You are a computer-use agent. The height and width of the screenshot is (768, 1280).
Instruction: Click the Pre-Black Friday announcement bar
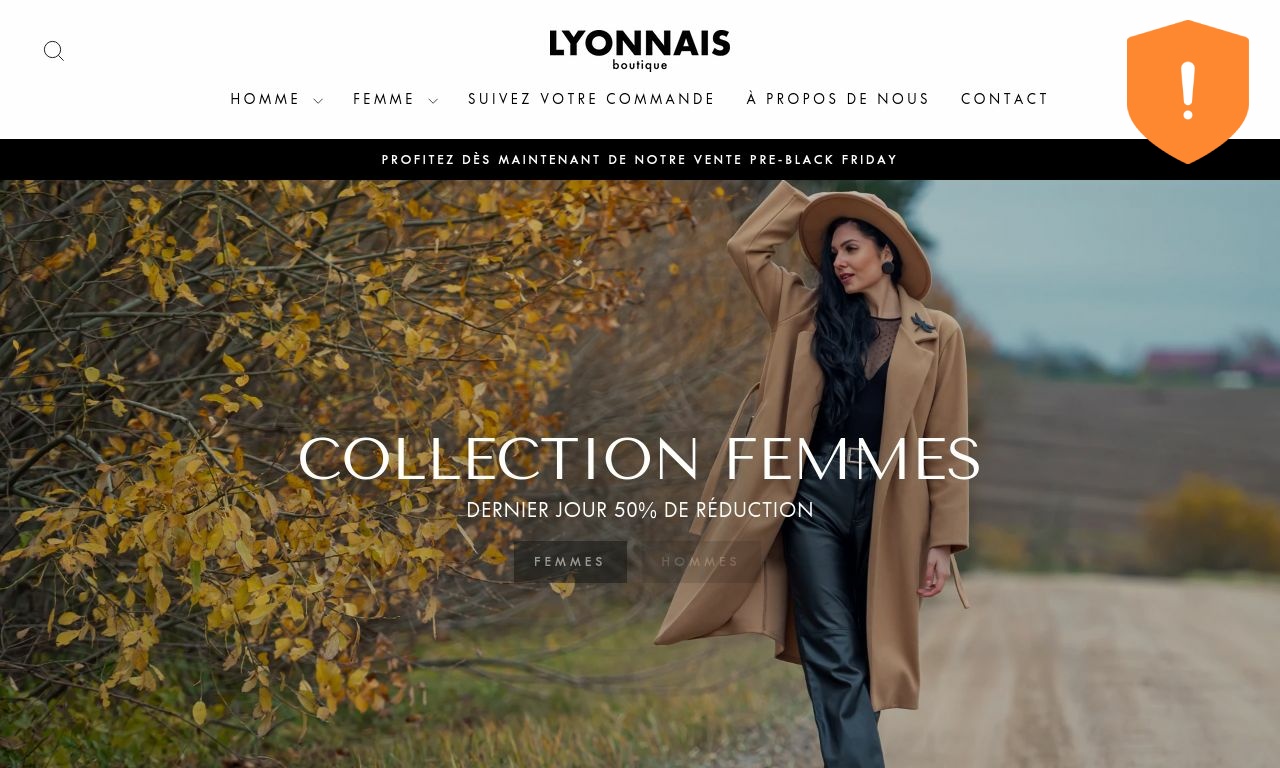click(640, 160)
